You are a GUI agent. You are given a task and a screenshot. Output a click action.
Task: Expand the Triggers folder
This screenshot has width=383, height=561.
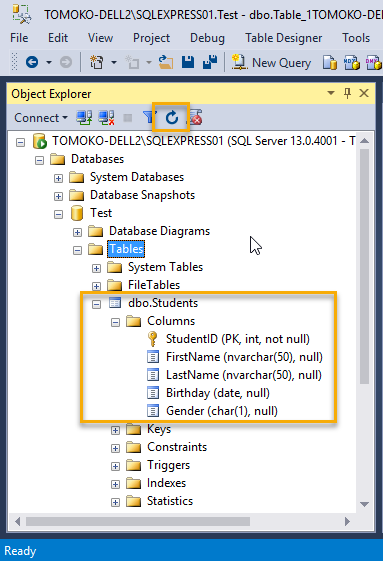pyautogui.click(x=115, y=466)
